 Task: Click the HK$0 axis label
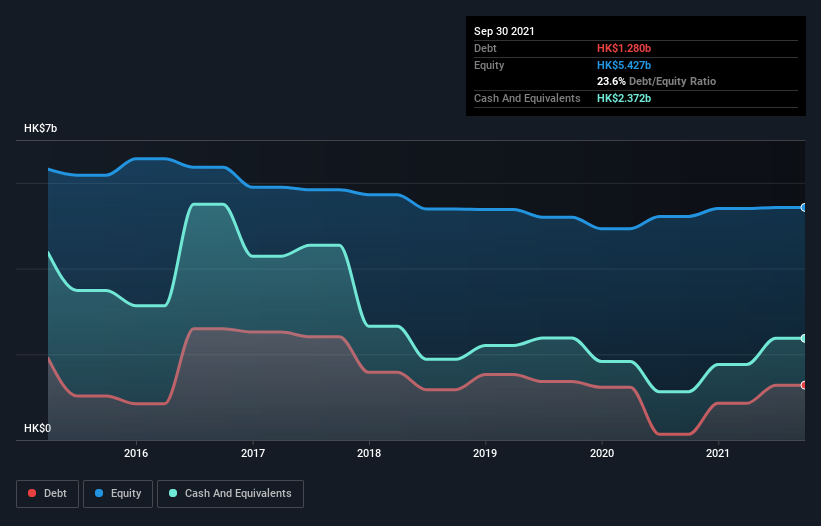tap(38, 428)
